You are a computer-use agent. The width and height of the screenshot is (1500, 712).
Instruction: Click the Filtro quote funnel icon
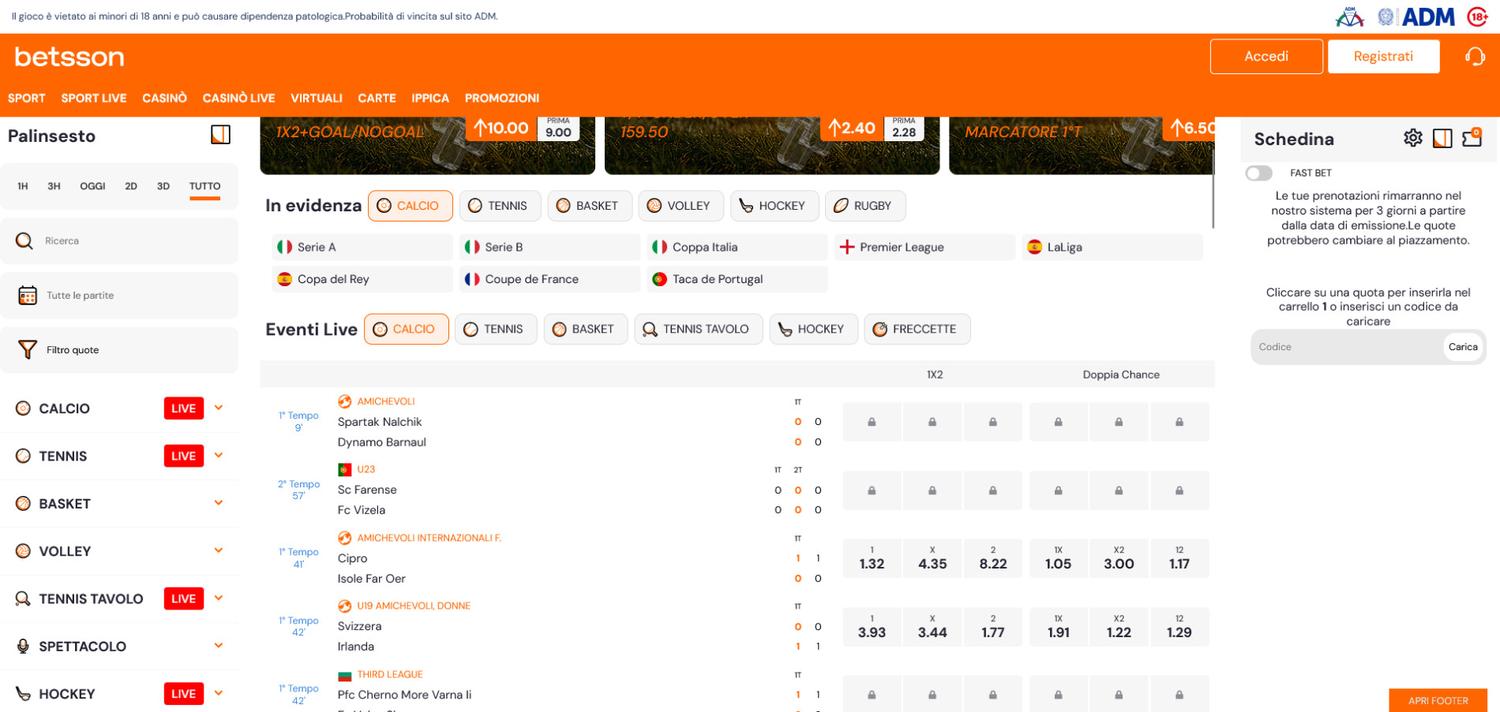[x=27, y=349]
